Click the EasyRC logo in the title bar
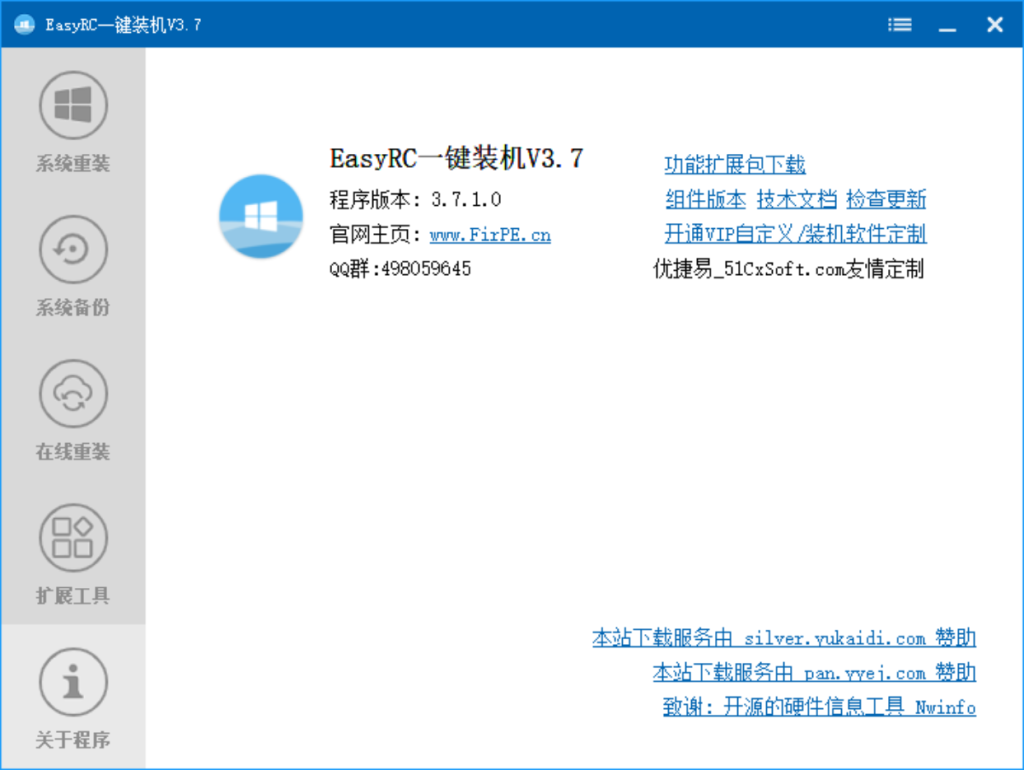The image size is (1024, 770). [x=22, y=24]
